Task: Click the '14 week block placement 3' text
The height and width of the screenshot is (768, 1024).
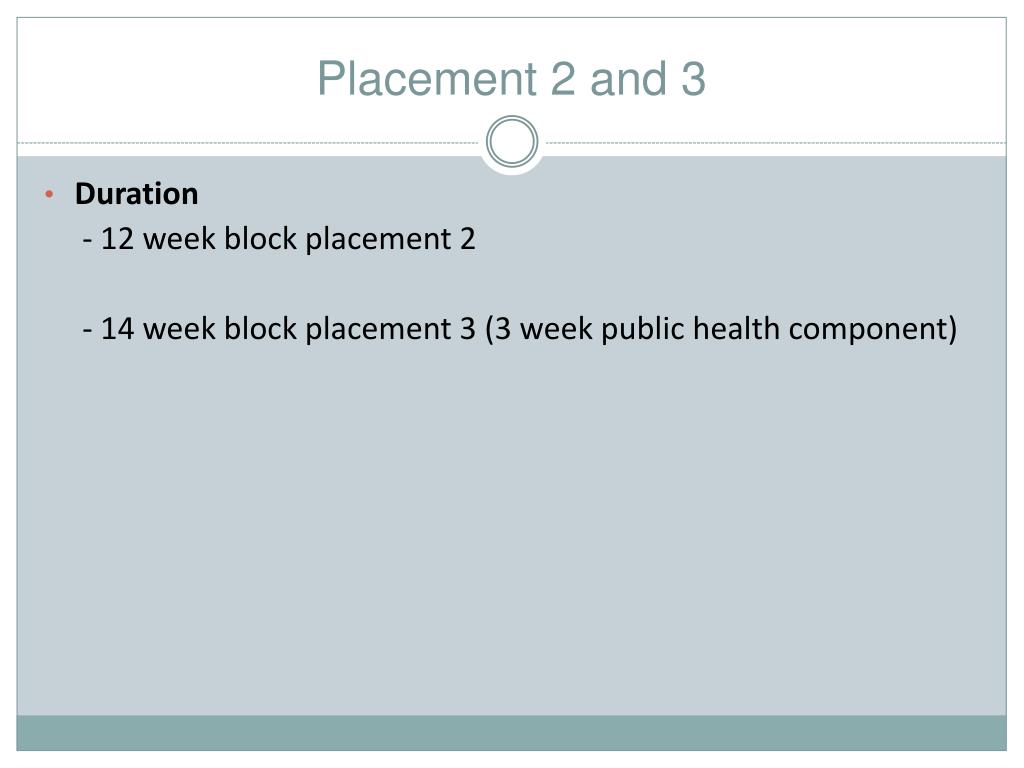Action: (279, 328)
